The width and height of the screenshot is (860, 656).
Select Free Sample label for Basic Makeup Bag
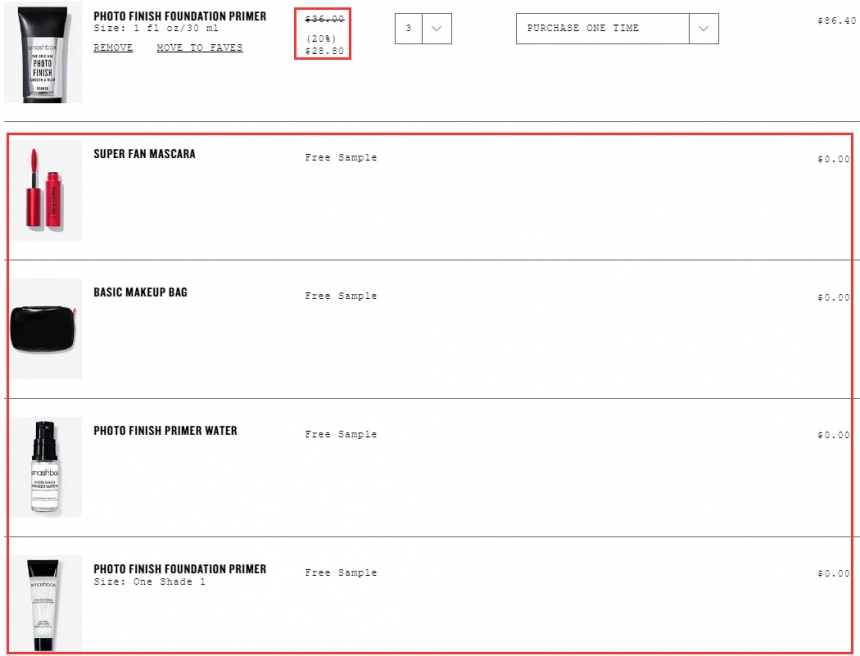coord(341,296)
